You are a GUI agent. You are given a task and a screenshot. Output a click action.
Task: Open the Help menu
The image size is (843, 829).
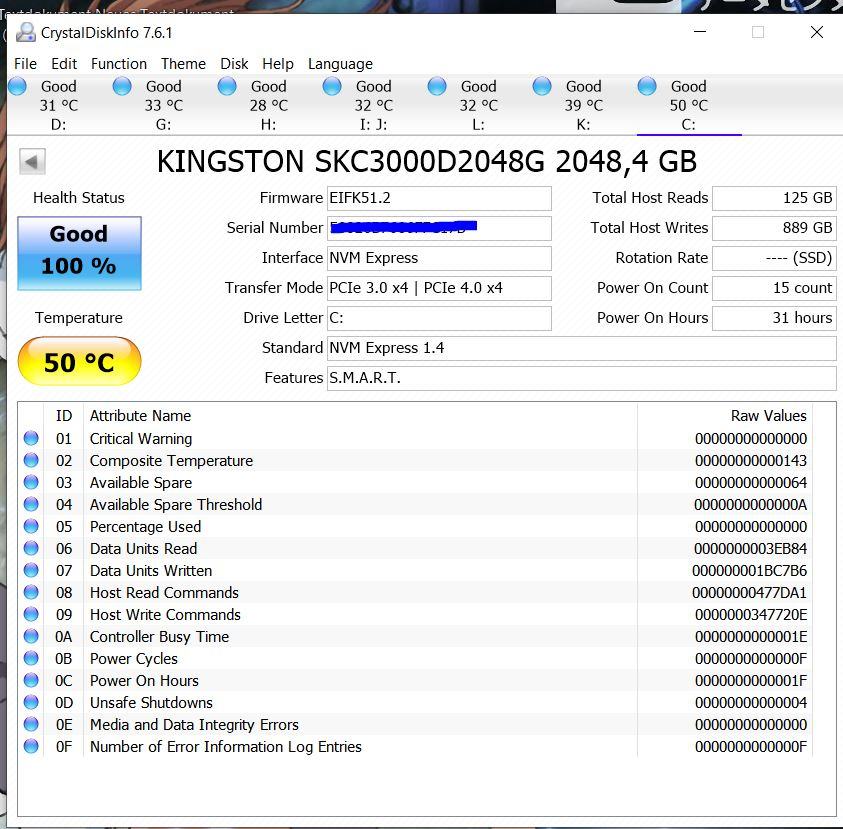tap(278, 63)
